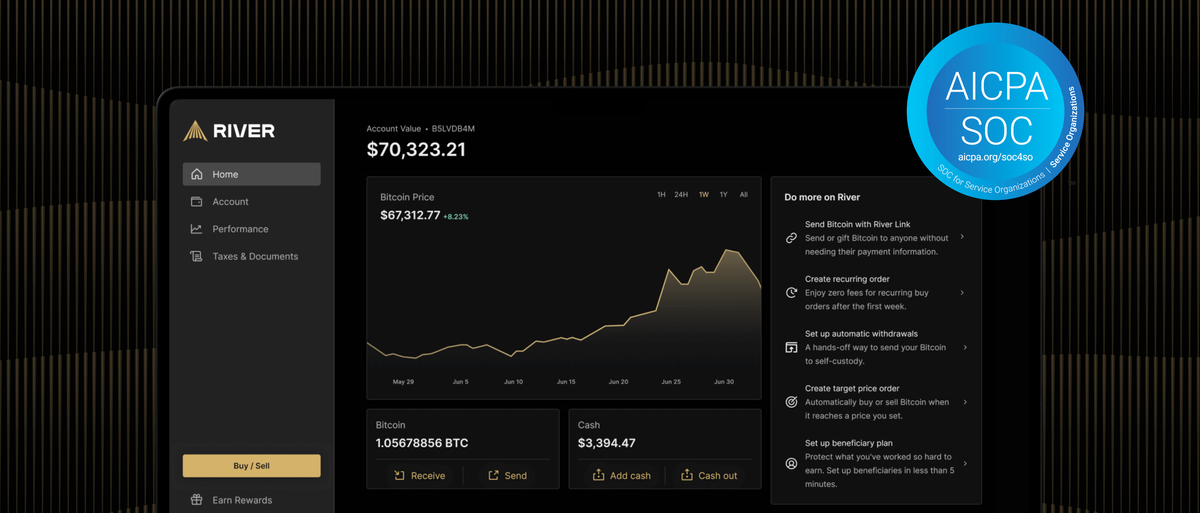Image resolution: width=1200 pixels, height=513 pixels.
Task: Expand Create target price order chevron
Action: point(965,402)
